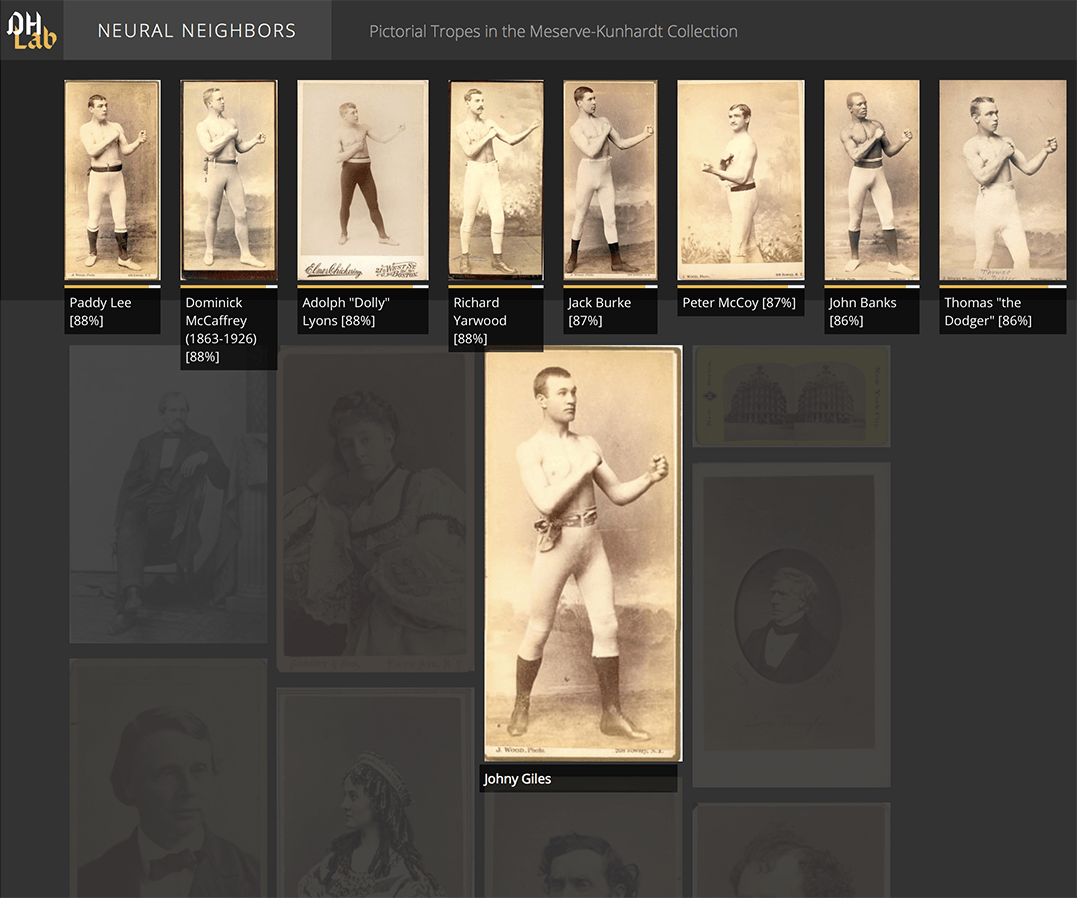The width and height of the screenshot is (1077, 898).
Task: Open the Dominick McCaffrey photo thumbnail
Action: (228, 180)
